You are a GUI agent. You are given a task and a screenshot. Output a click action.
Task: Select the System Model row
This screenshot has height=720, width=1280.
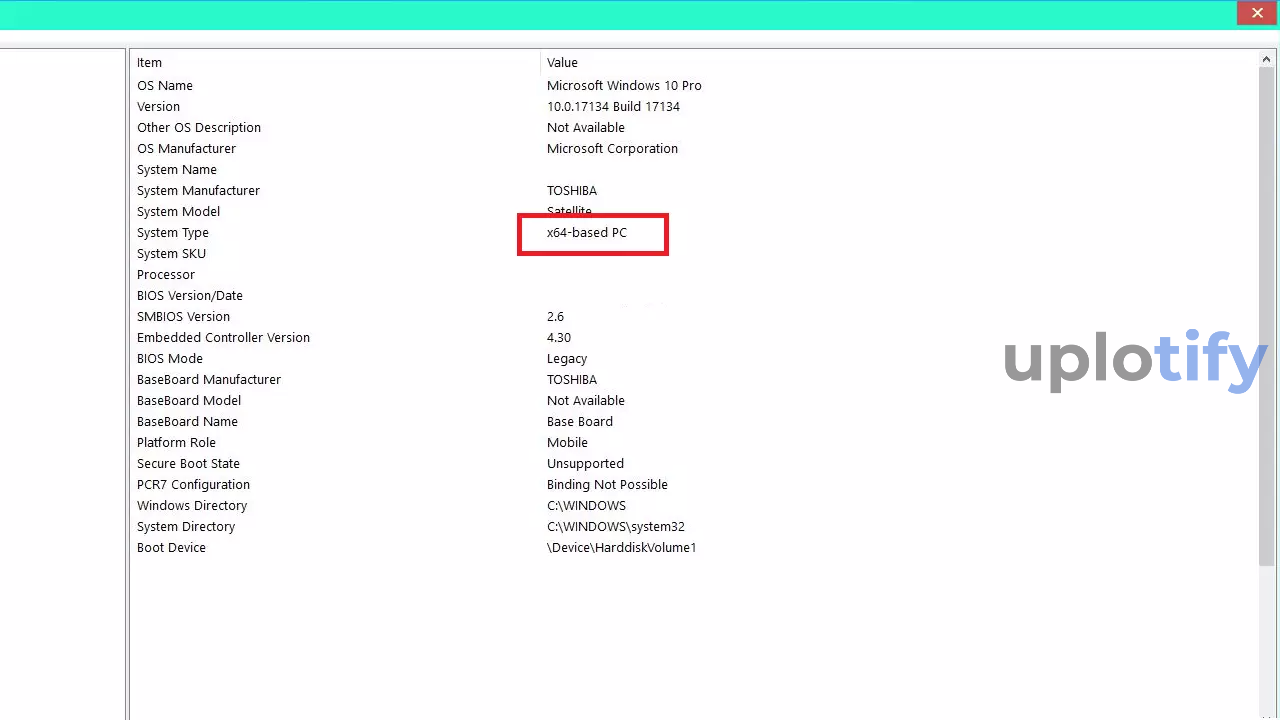694,211
